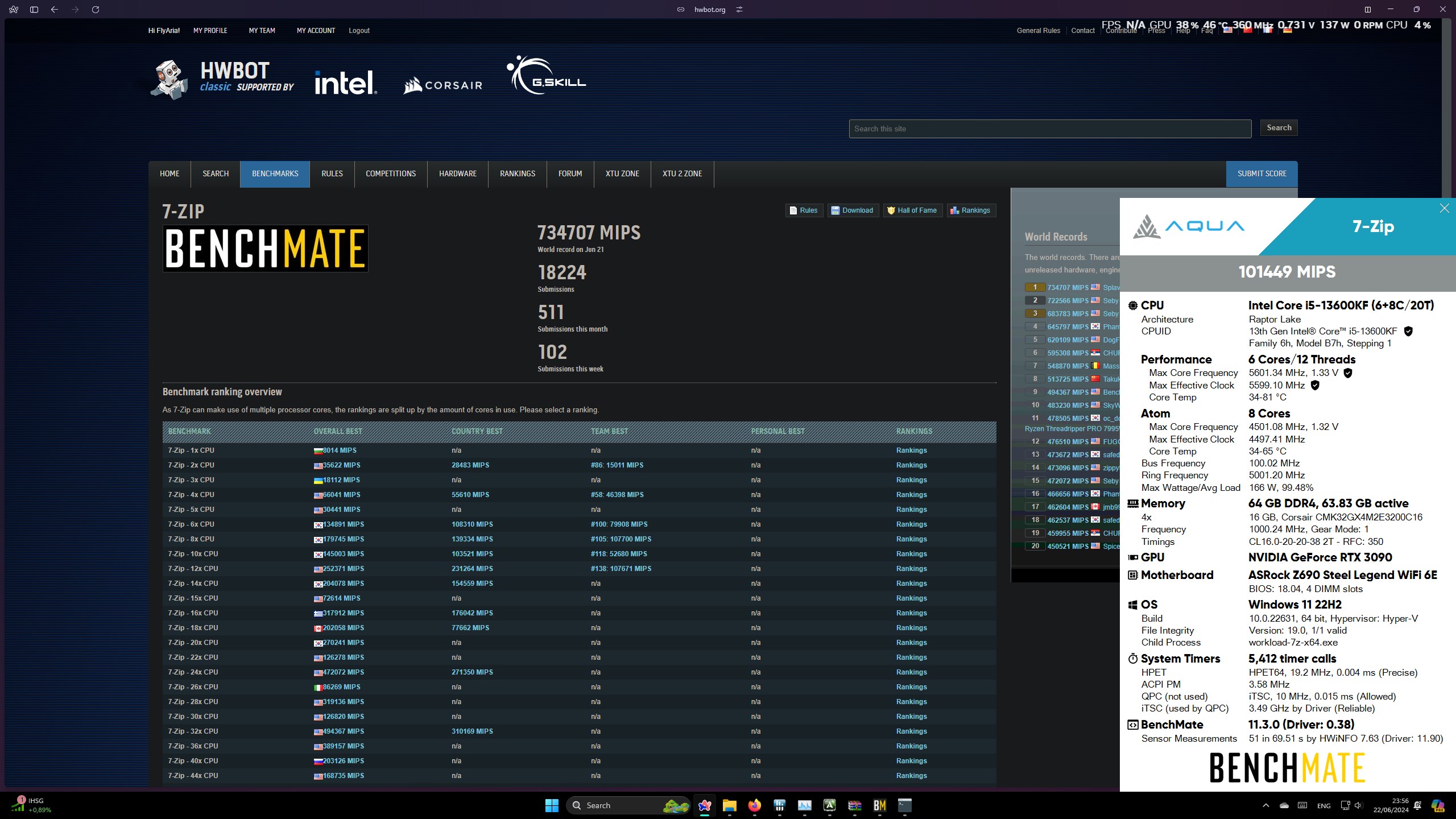Open the RANKINGS nav tab
This screenshot has height=819, width=1456.
click(x=518, y=174)
